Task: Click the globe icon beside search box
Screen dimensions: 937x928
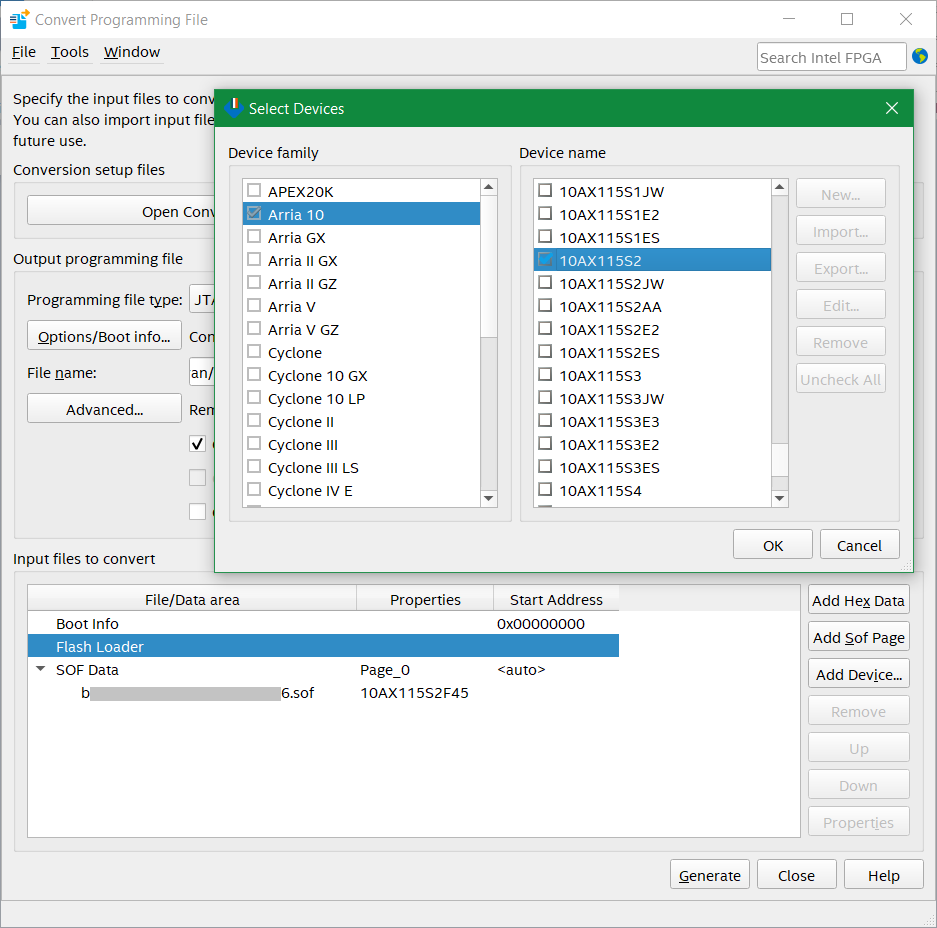Action: (x=920, y=57)
